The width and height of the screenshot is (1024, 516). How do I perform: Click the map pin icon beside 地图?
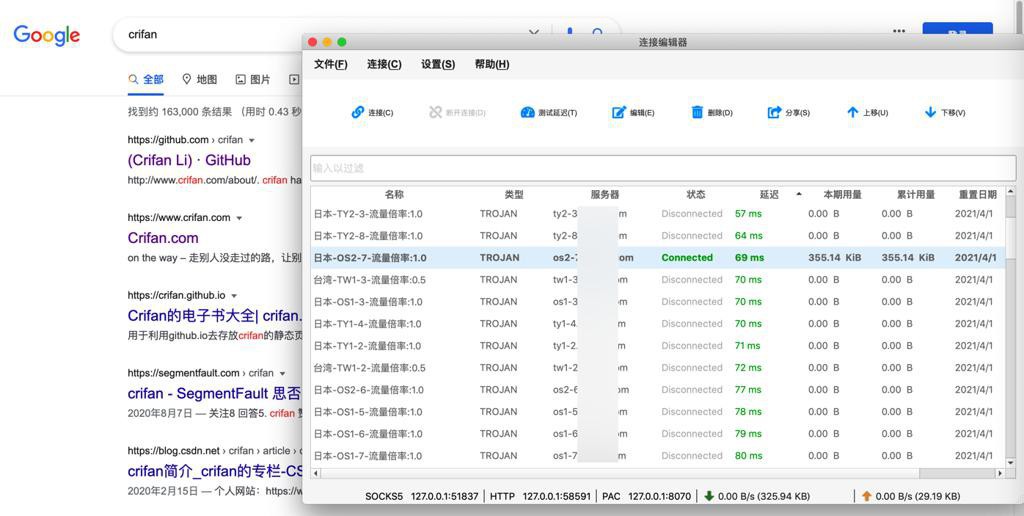pos(187,79)
